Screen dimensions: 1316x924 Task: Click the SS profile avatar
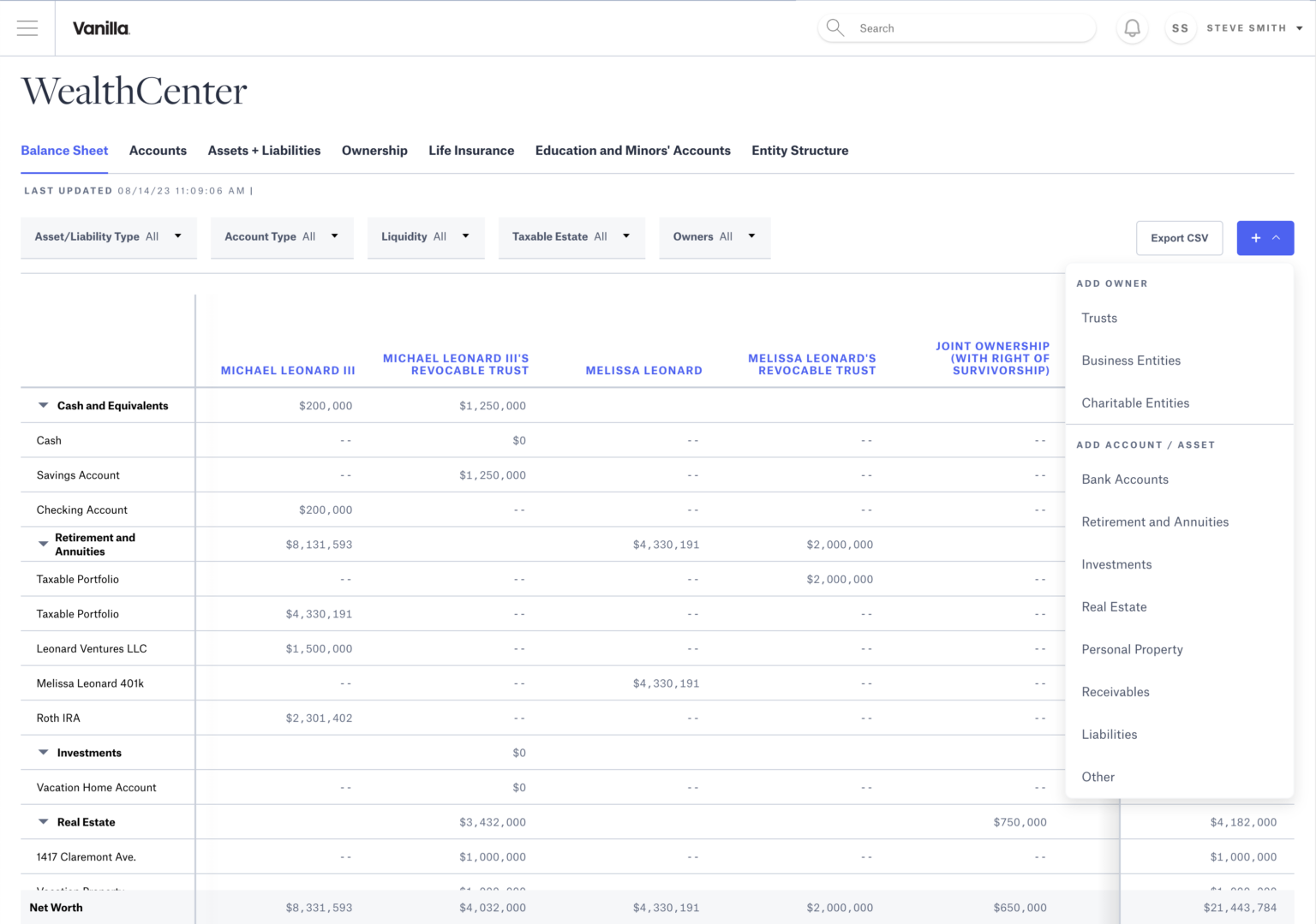click(x=1180, y=27)
